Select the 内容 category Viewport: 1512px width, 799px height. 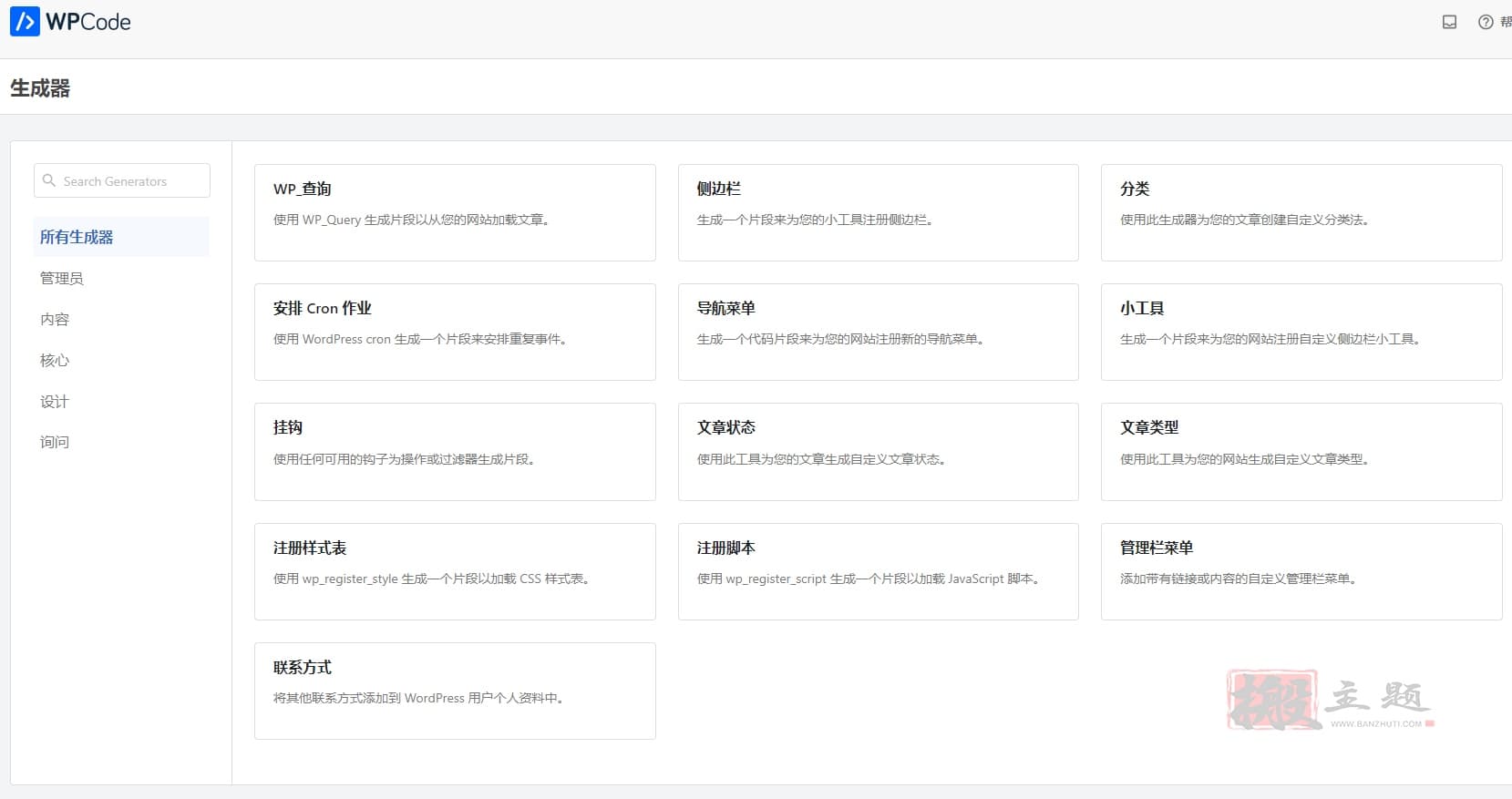55,319
